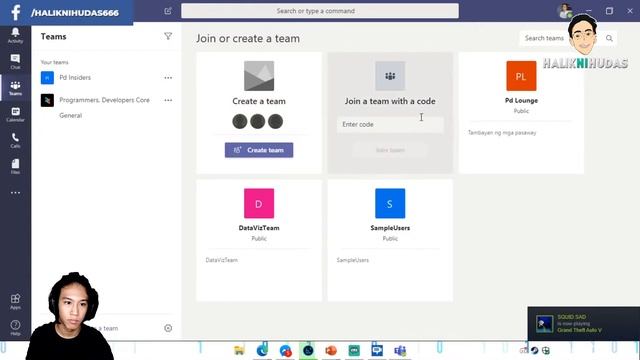Select the Teams icon in the sidebar
The image size is (640, 360).
15,88
